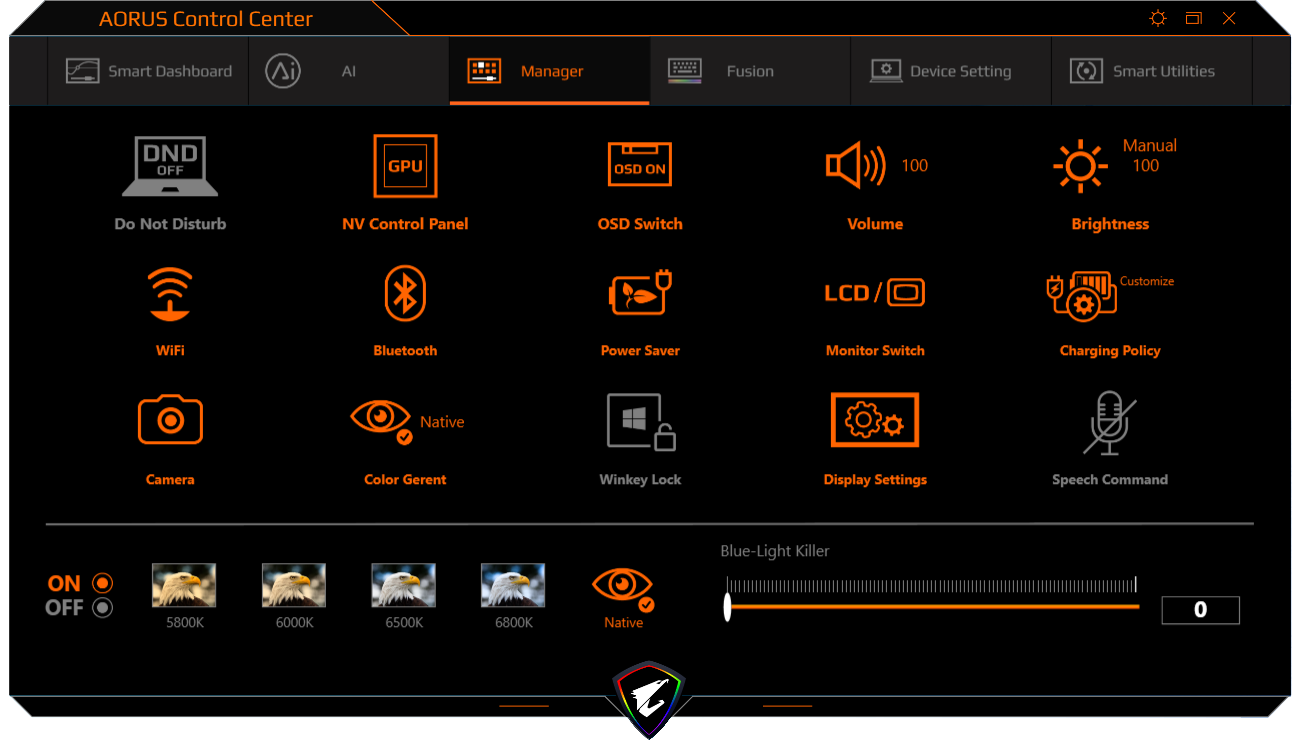
Task: Click the Blue-Light Killer value field
Action: point(1200,610)
